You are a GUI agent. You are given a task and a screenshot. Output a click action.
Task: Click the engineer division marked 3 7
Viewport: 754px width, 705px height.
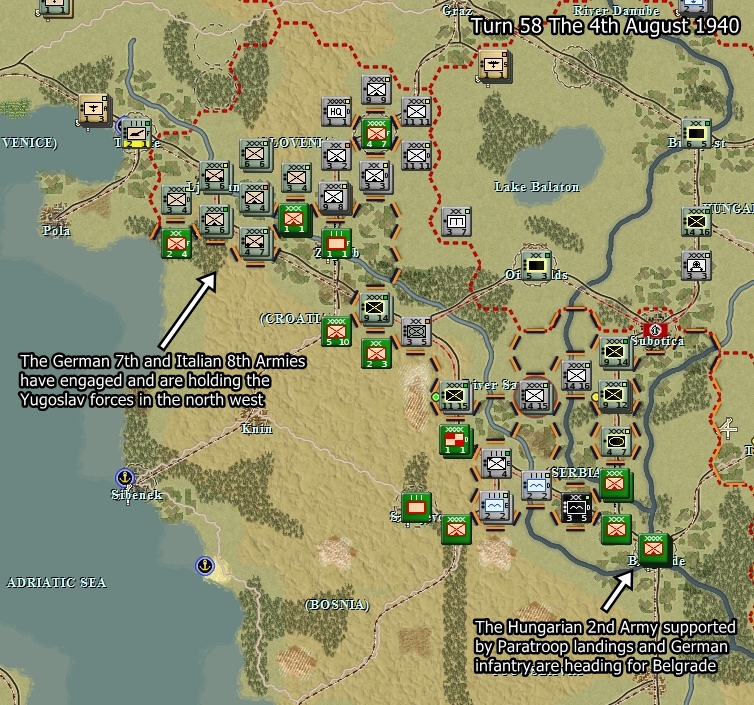coord(456,222)
